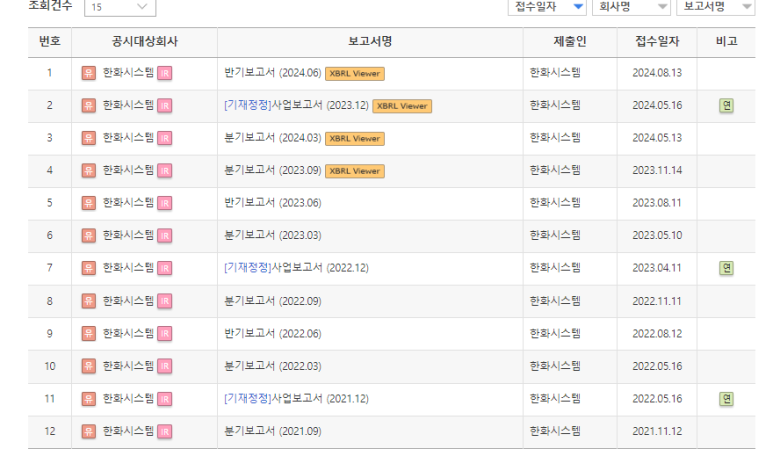Click the 공시대상회사 column header

coord(144,41)
